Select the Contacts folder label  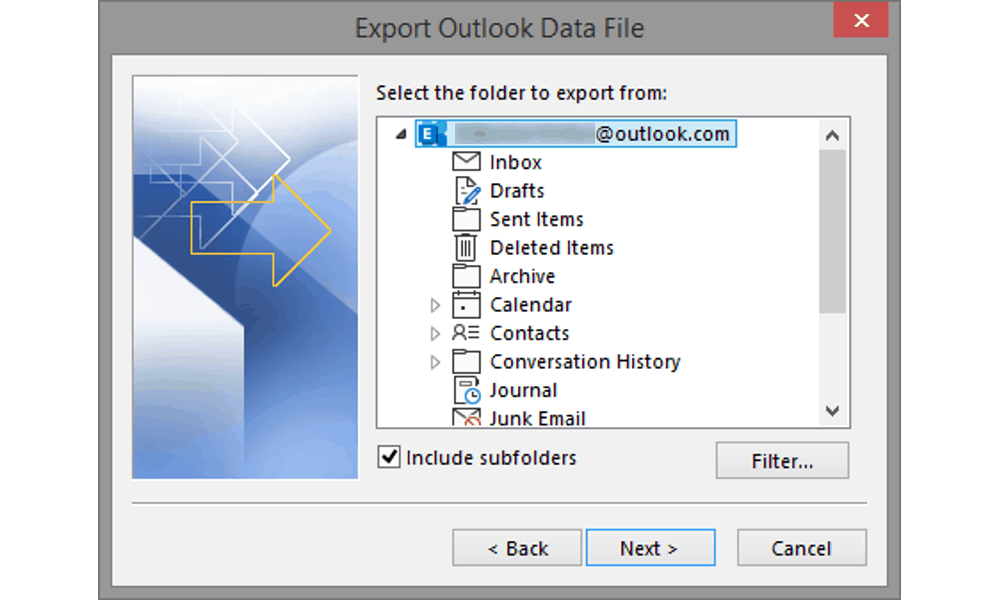point(529,333)
